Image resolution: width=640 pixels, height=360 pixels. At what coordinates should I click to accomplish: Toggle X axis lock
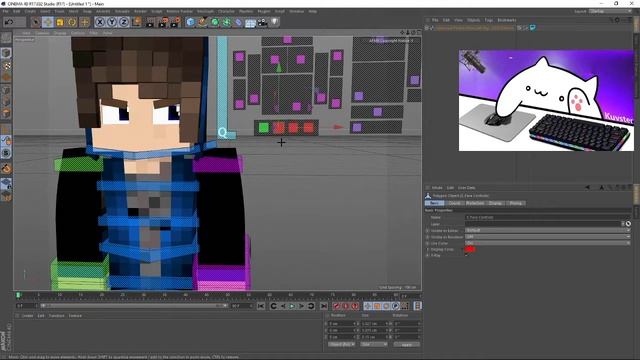[x=100, y=22]
